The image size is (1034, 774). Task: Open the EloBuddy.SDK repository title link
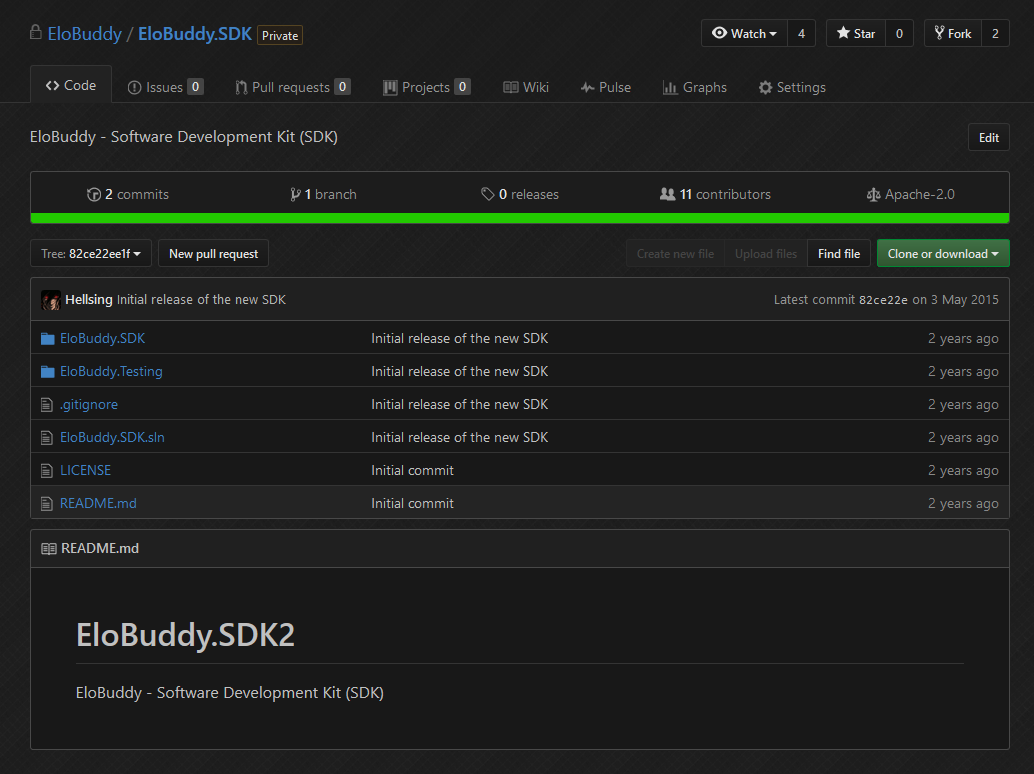click(195, 34)
